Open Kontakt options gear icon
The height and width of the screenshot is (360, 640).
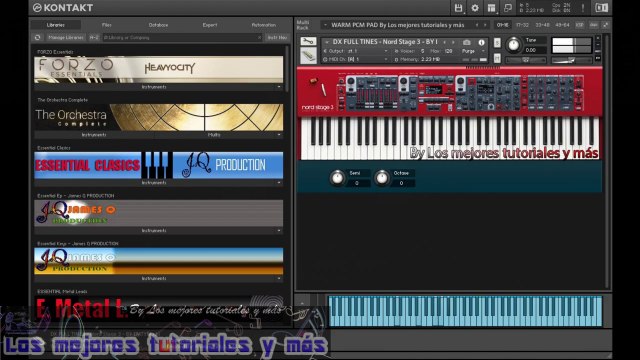click(x=475, y=8)
